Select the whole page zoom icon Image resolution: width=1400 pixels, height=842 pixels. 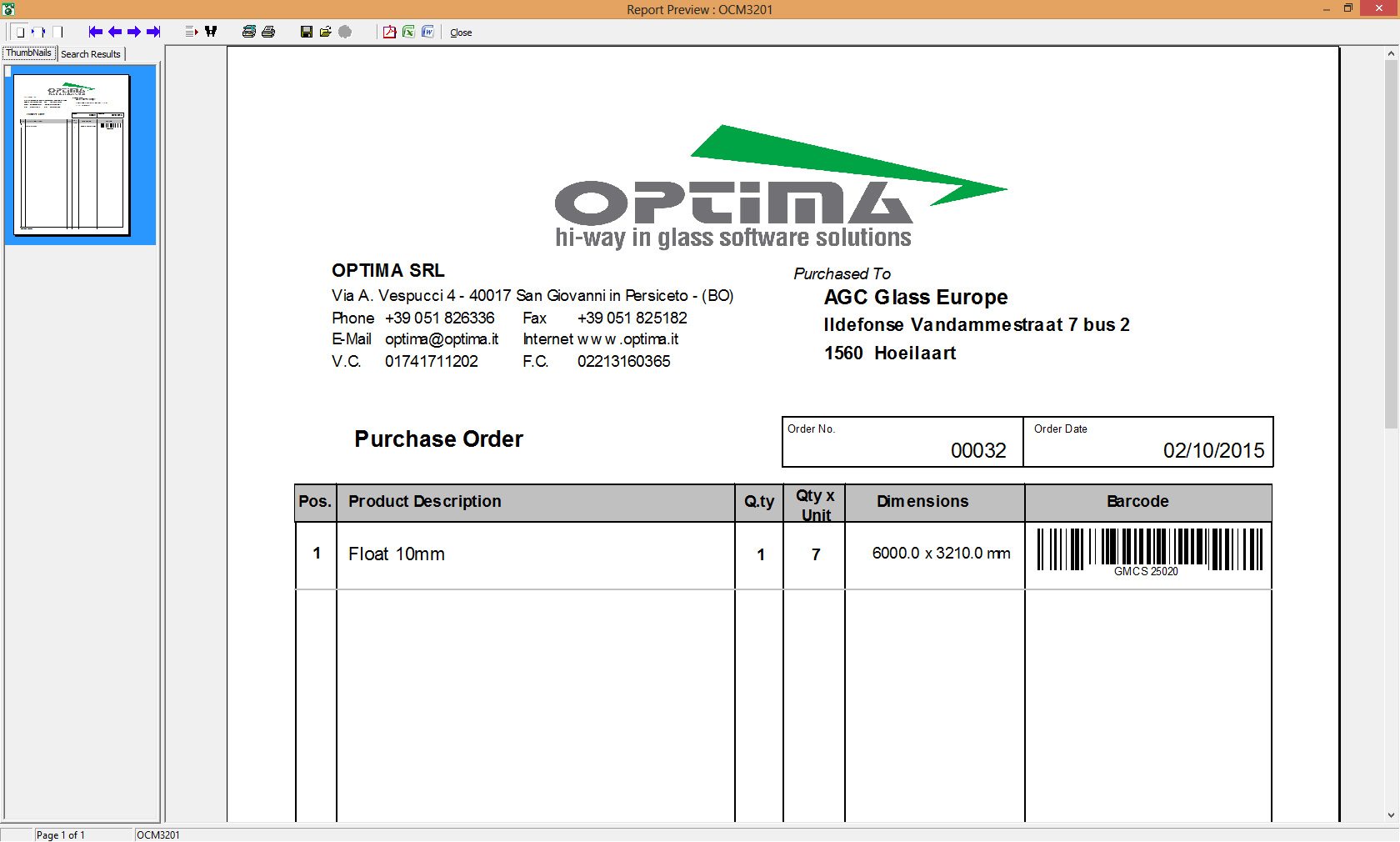point(20,33)
